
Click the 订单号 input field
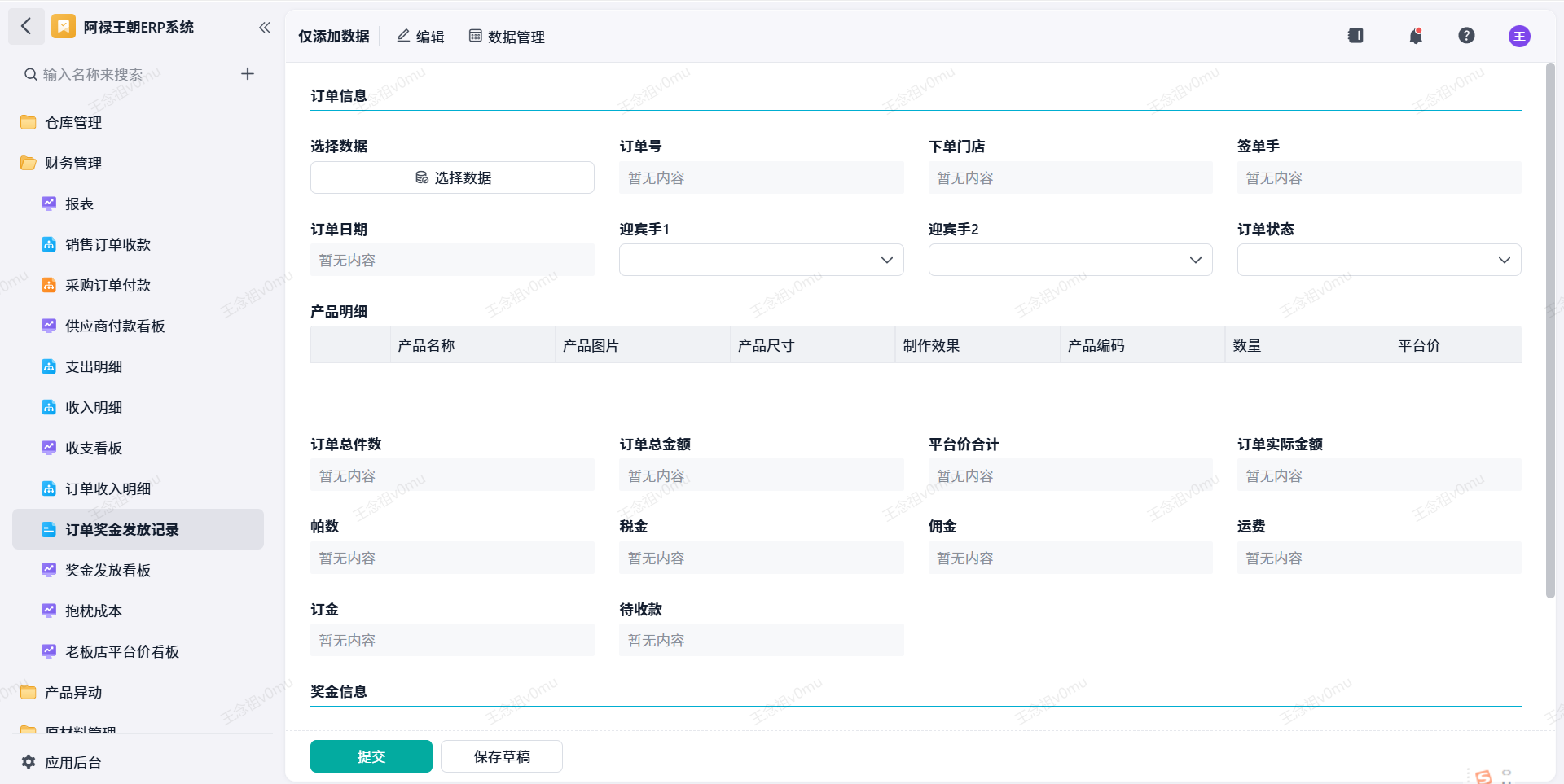tap(761, 177)
